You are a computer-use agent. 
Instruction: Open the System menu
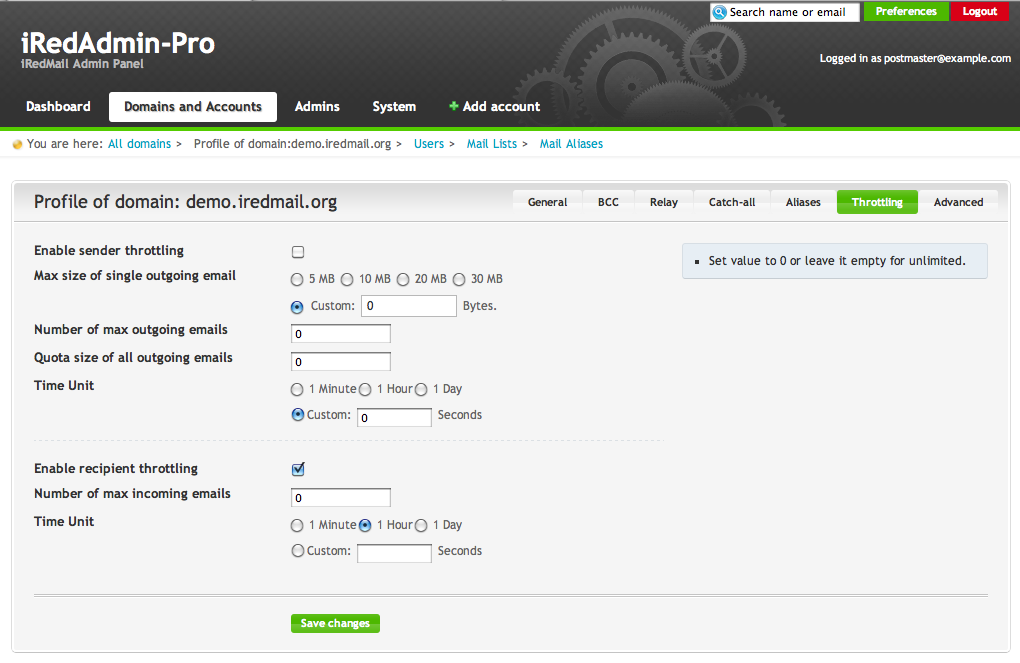click(x=394, y=106)
